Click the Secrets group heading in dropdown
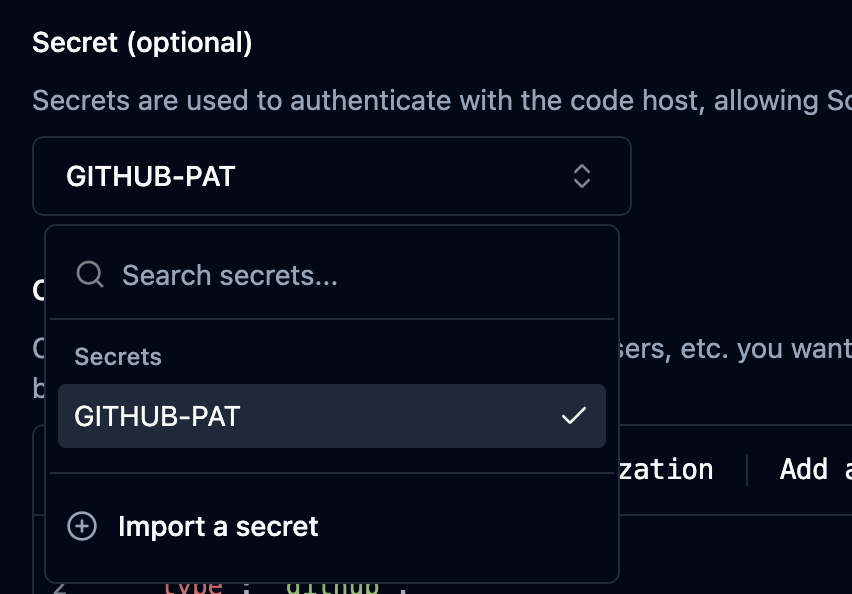 point(118,357)
